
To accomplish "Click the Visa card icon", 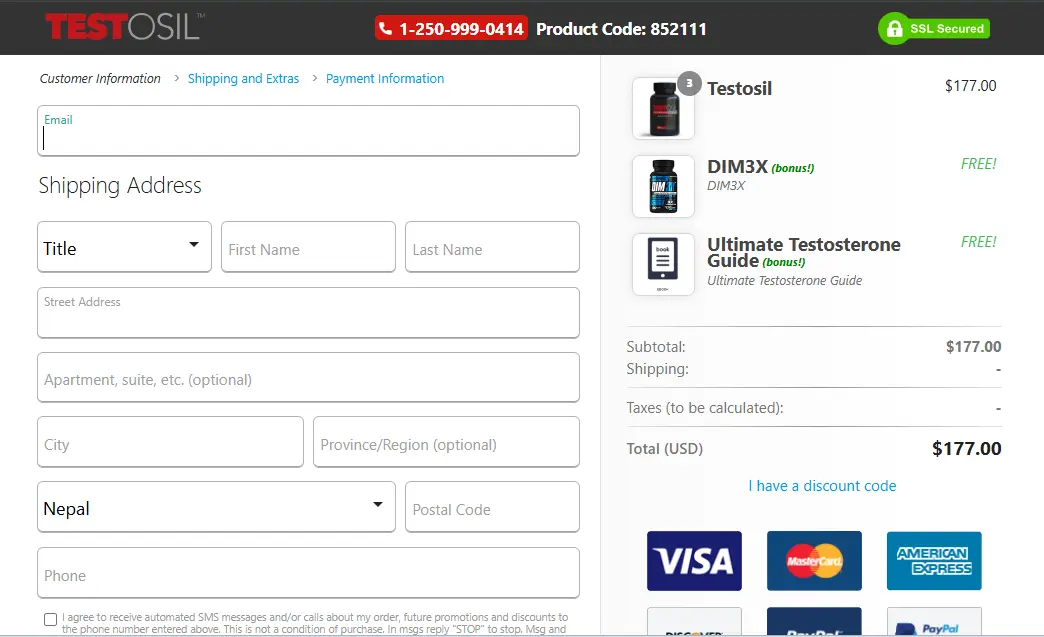I will click(x=694, y=560).
